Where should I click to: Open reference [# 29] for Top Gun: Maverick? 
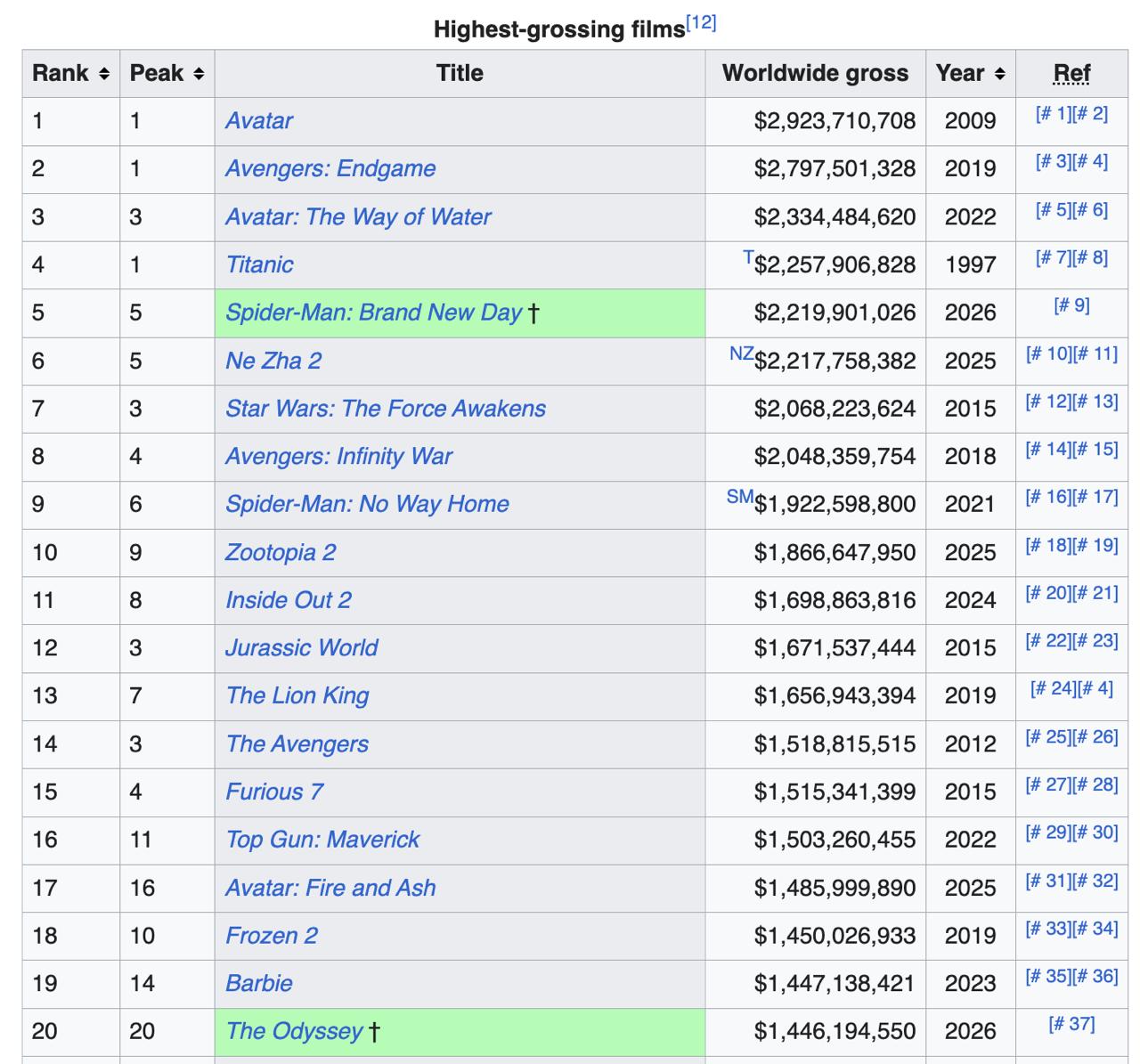coord(1049,833)
